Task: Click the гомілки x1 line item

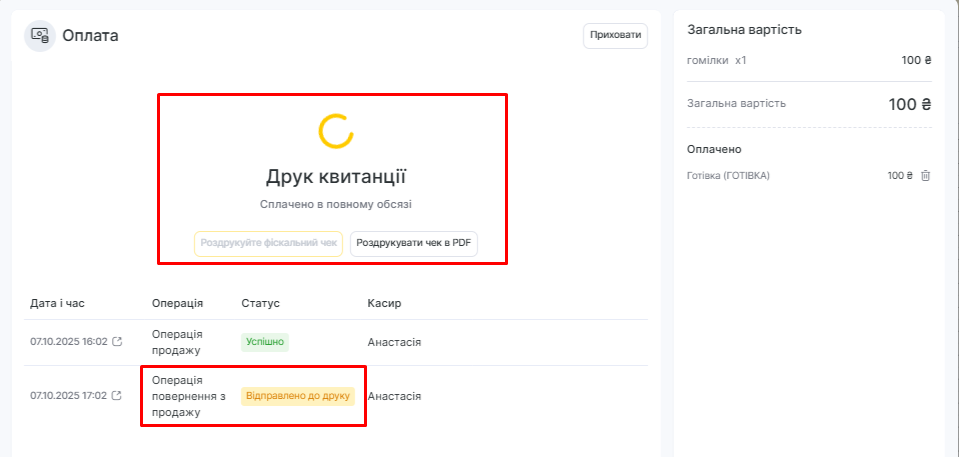Action: click(717, 60)
